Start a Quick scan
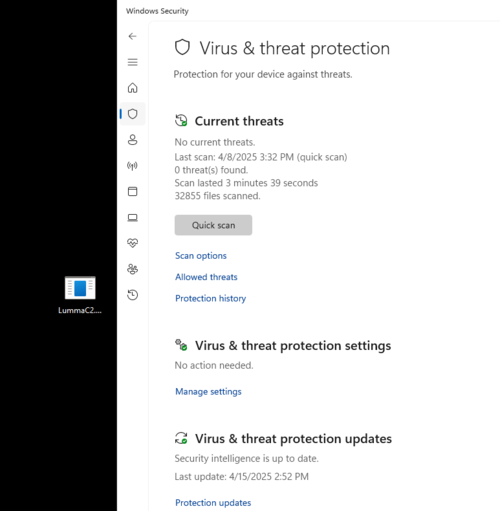 213,225
